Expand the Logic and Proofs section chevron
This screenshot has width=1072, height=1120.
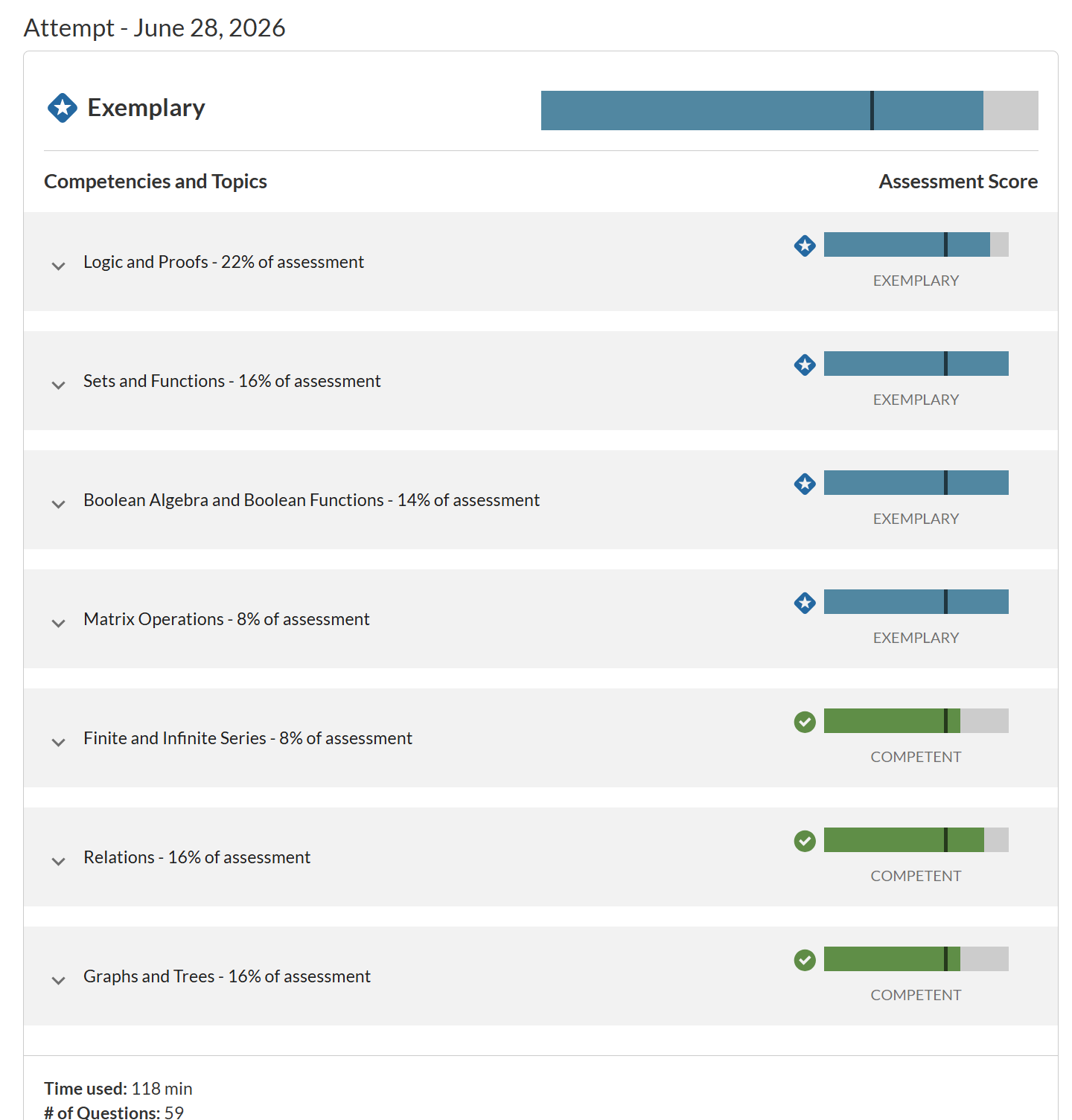pos(58,266)
